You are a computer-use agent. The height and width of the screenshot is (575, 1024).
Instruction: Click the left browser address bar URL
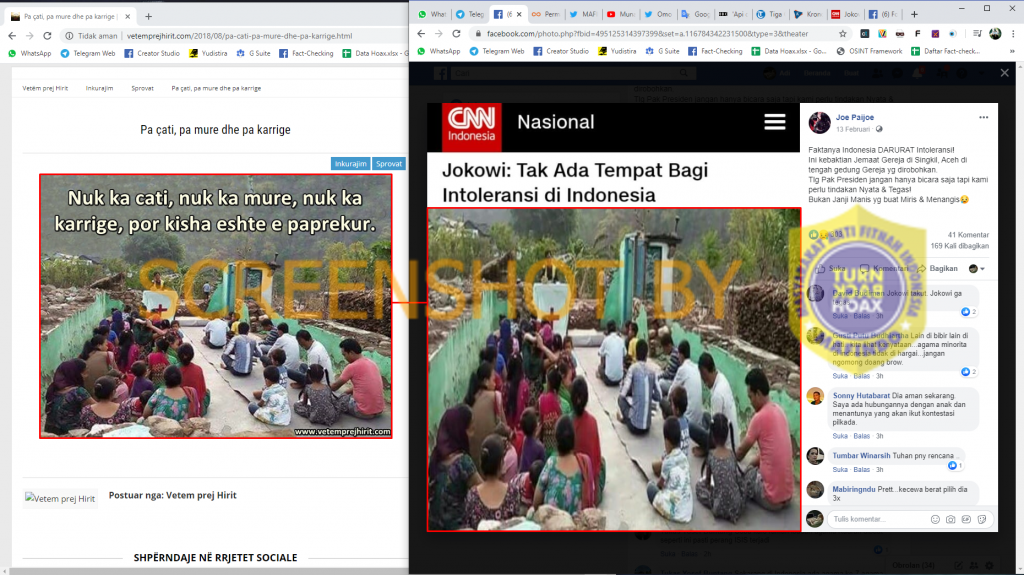[x=240, y=36]
